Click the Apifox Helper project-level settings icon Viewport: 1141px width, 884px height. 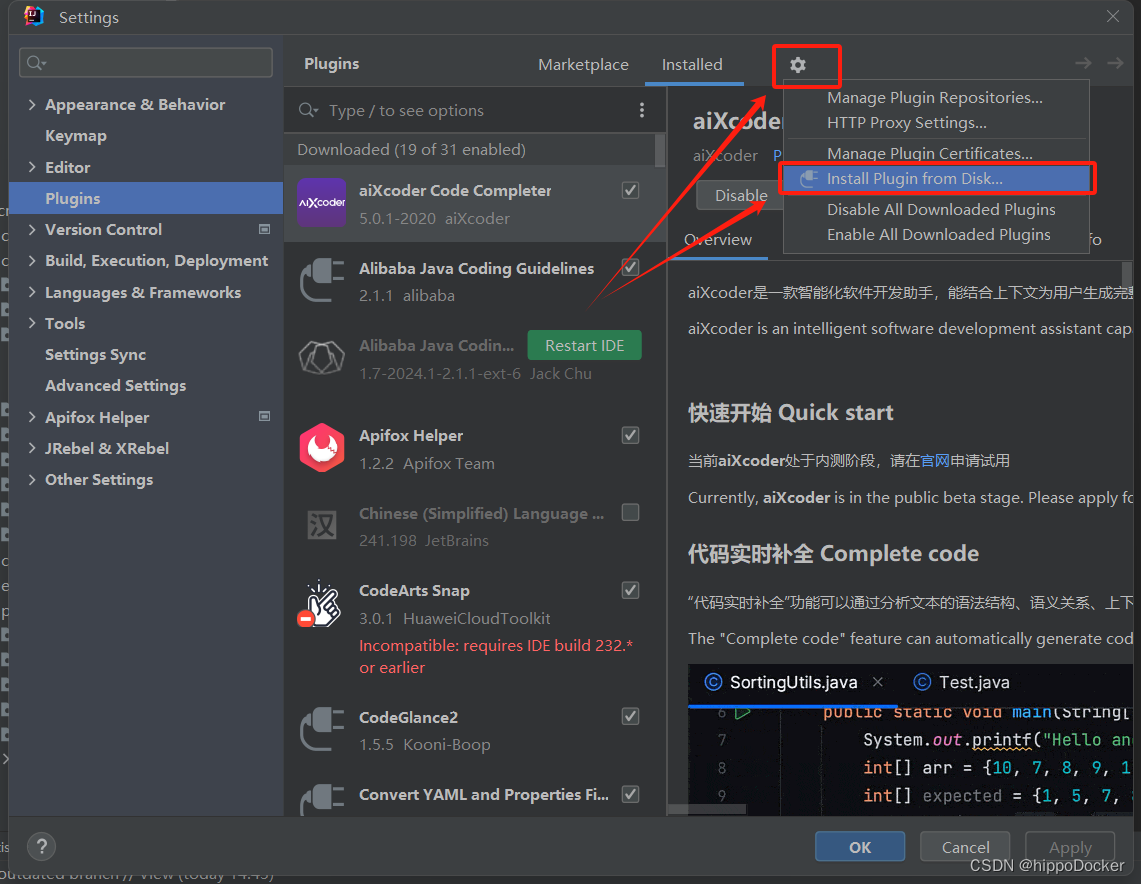tap(264, 416)
